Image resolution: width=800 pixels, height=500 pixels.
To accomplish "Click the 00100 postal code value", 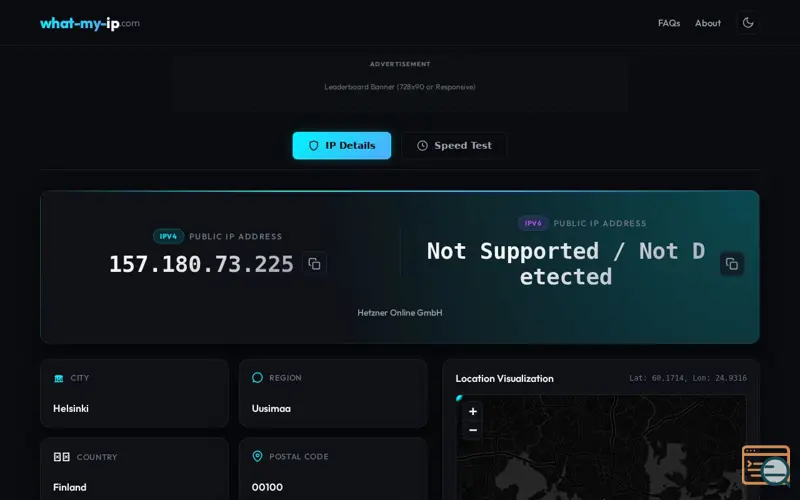I will [x=267, y=487].
